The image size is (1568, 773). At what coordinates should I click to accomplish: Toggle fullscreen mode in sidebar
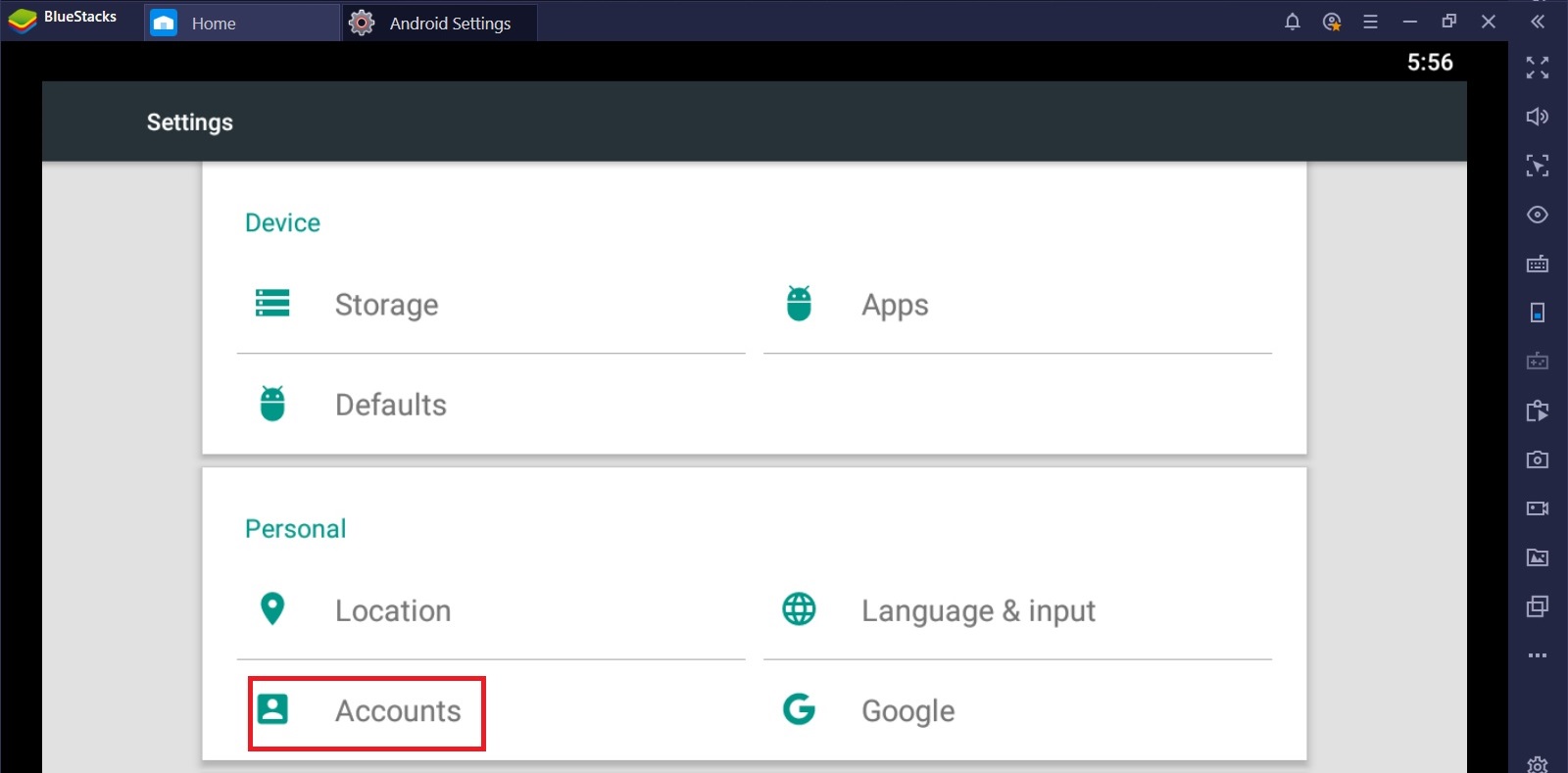tap(1538, 67)
